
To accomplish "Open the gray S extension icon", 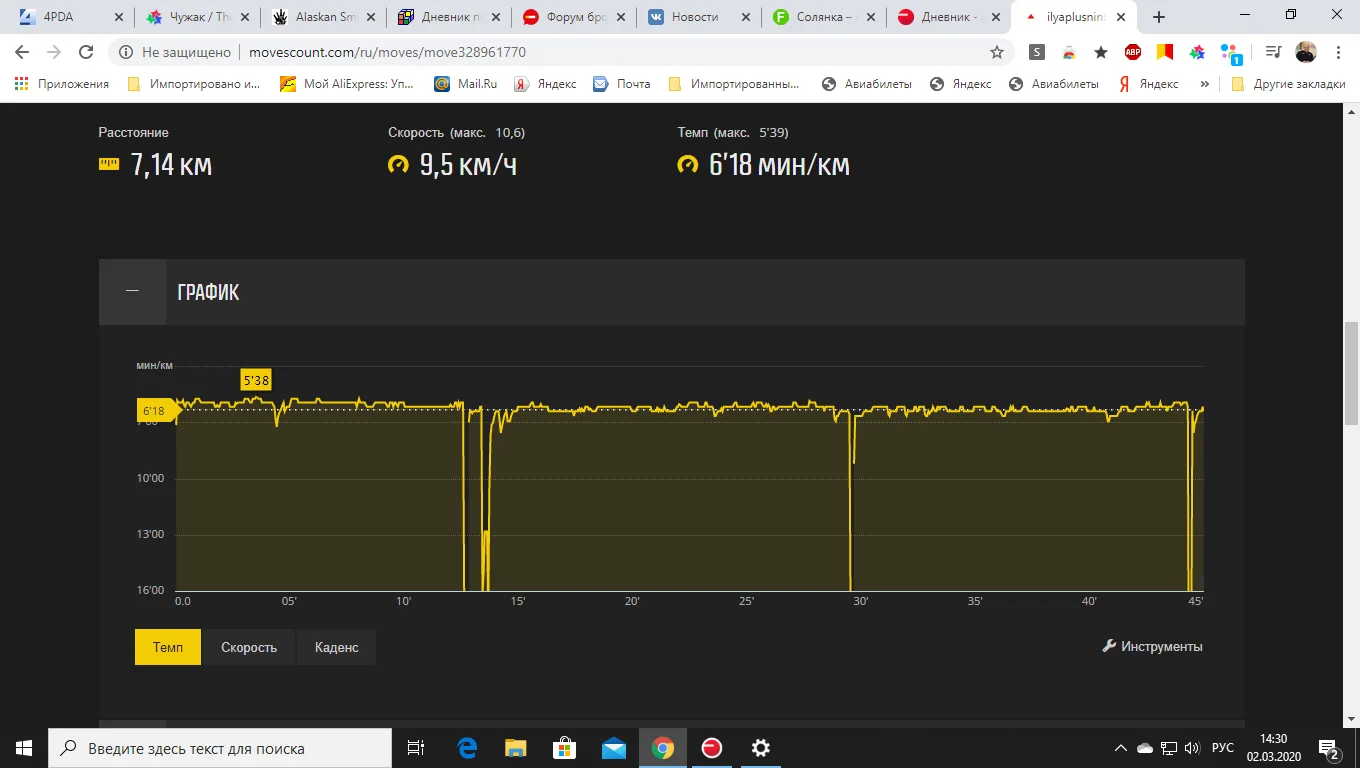I will pyautogui.click(x=1037, y=52).
